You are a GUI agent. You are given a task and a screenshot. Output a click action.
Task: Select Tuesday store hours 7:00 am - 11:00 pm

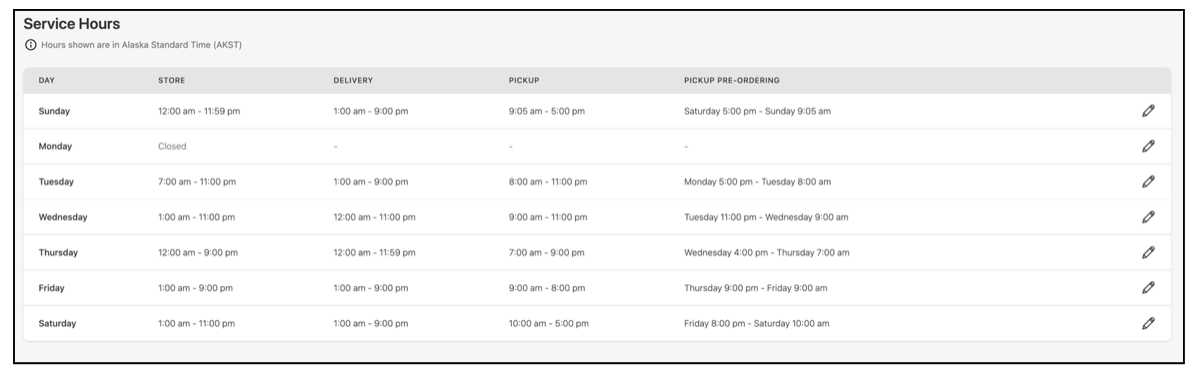(197, 182)
